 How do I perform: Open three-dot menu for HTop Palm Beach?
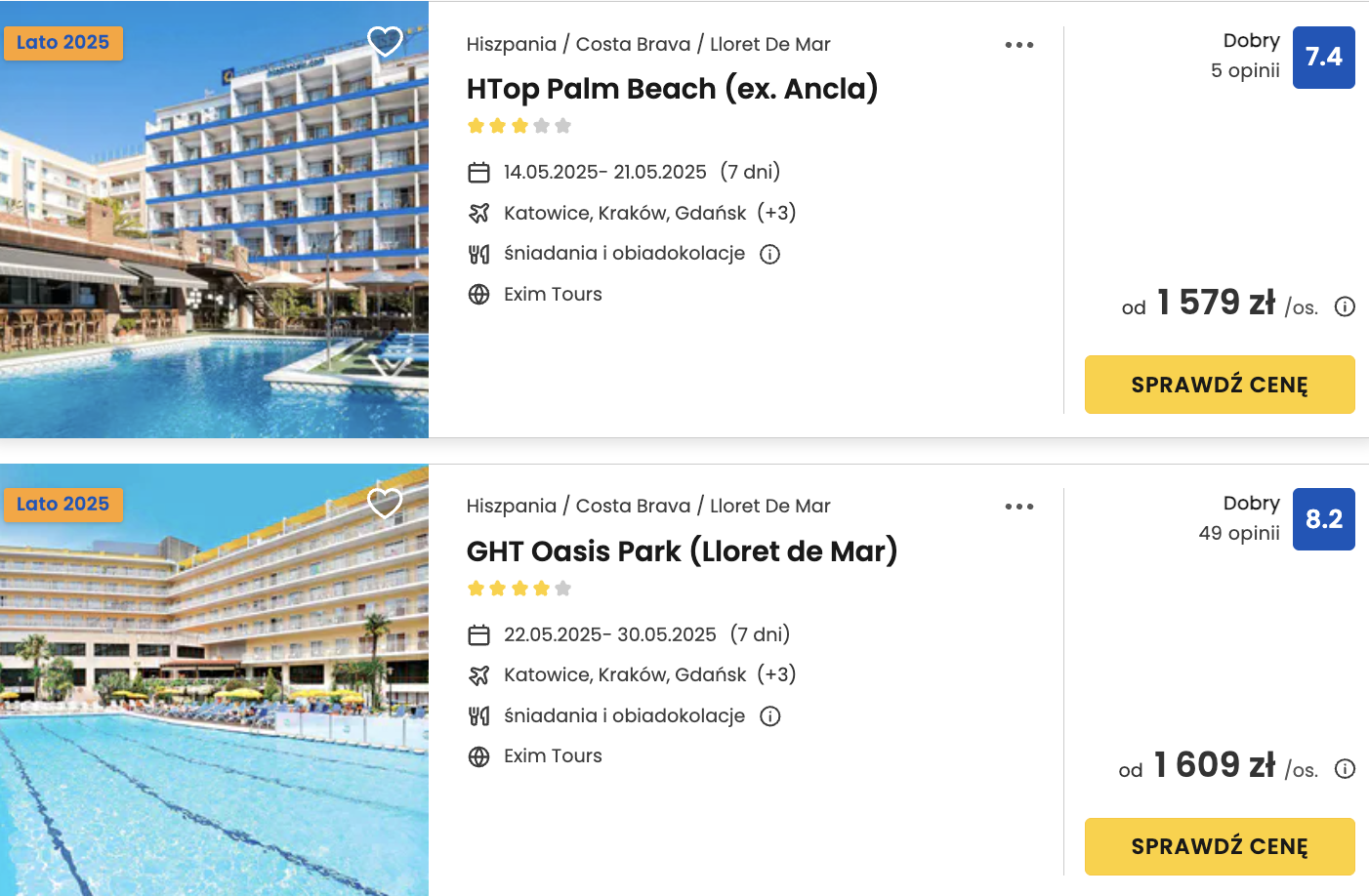(x=1019, y=45)
